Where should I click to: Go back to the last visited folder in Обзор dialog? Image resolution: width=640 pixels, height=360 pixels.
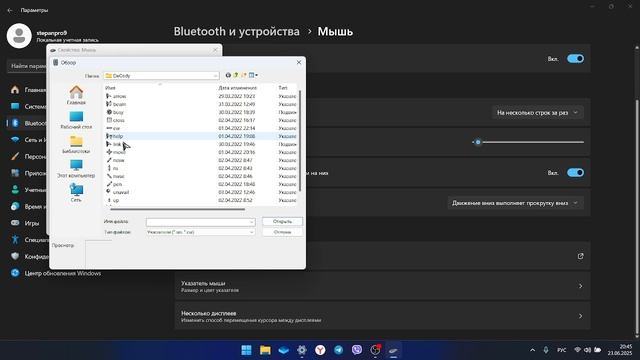click(228, 75)
